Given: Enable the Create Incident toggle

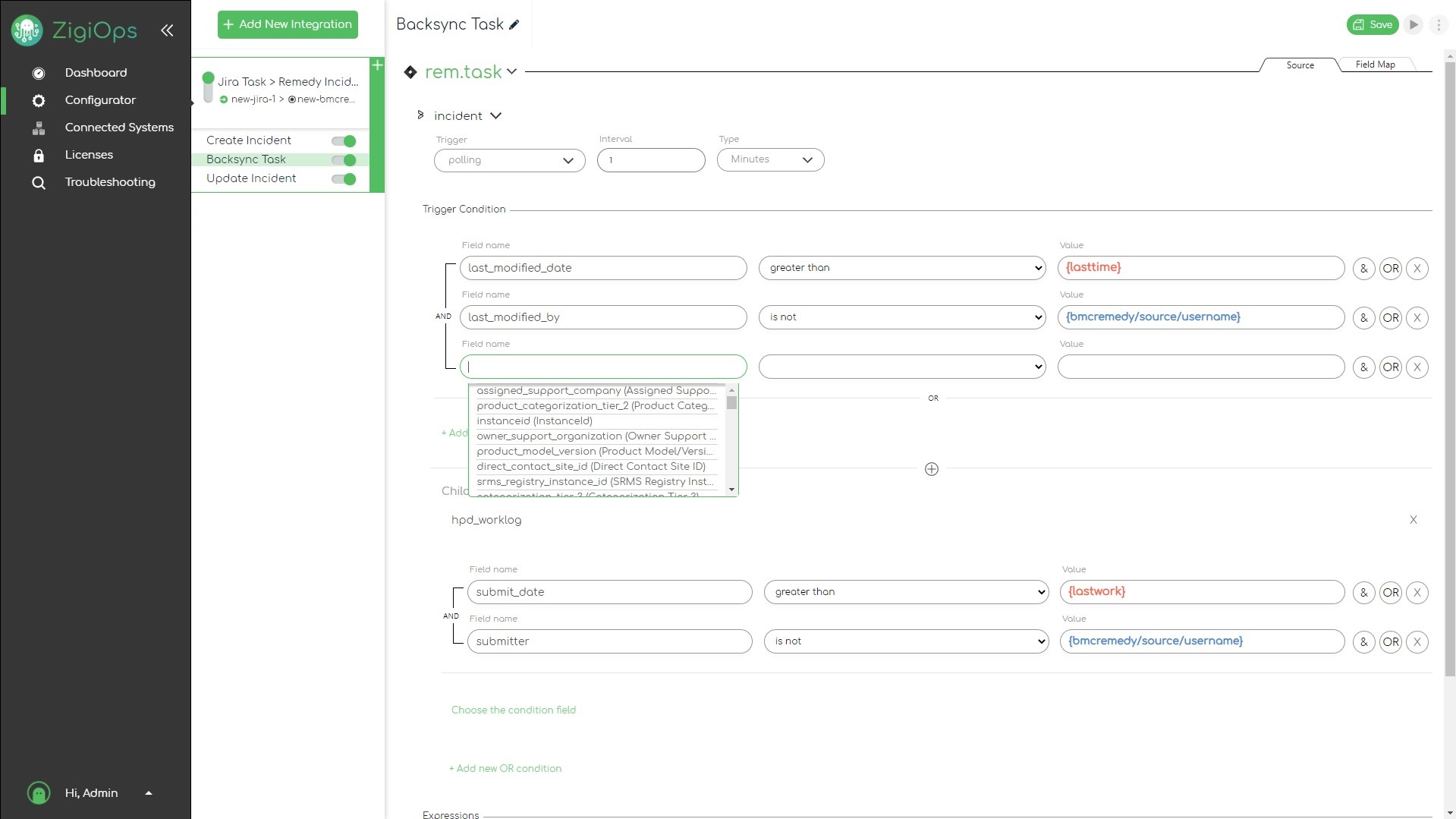Looking at the screenshot, I should coord(343,140).
